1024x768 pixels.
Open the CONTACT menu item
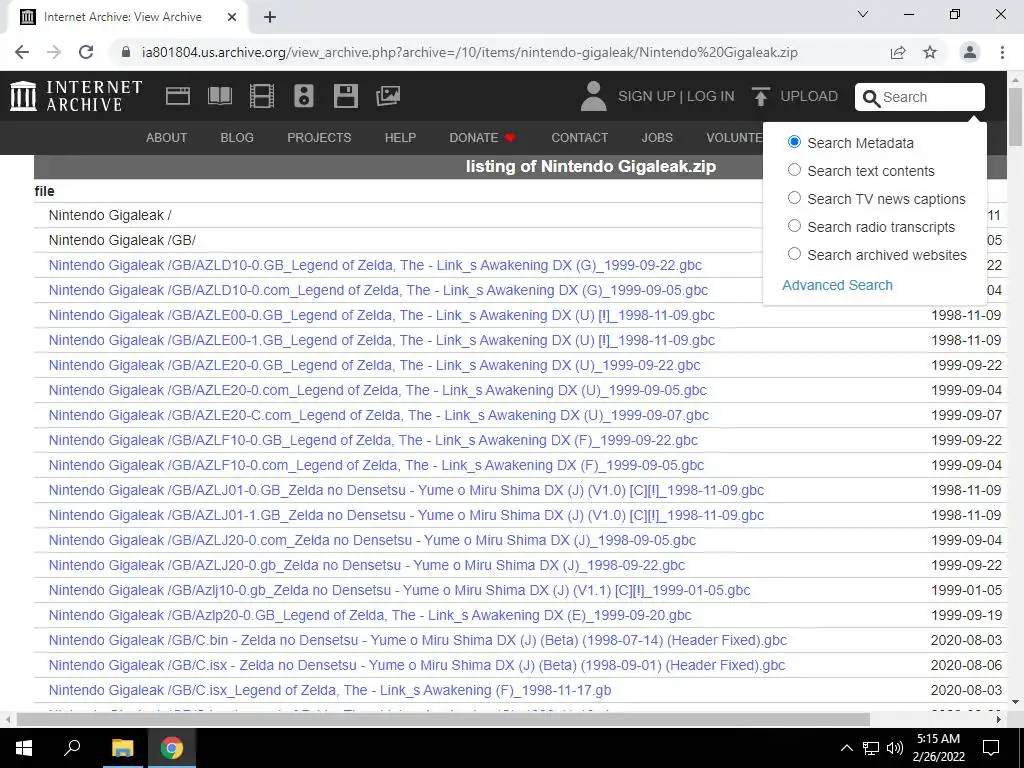point(579,138)
